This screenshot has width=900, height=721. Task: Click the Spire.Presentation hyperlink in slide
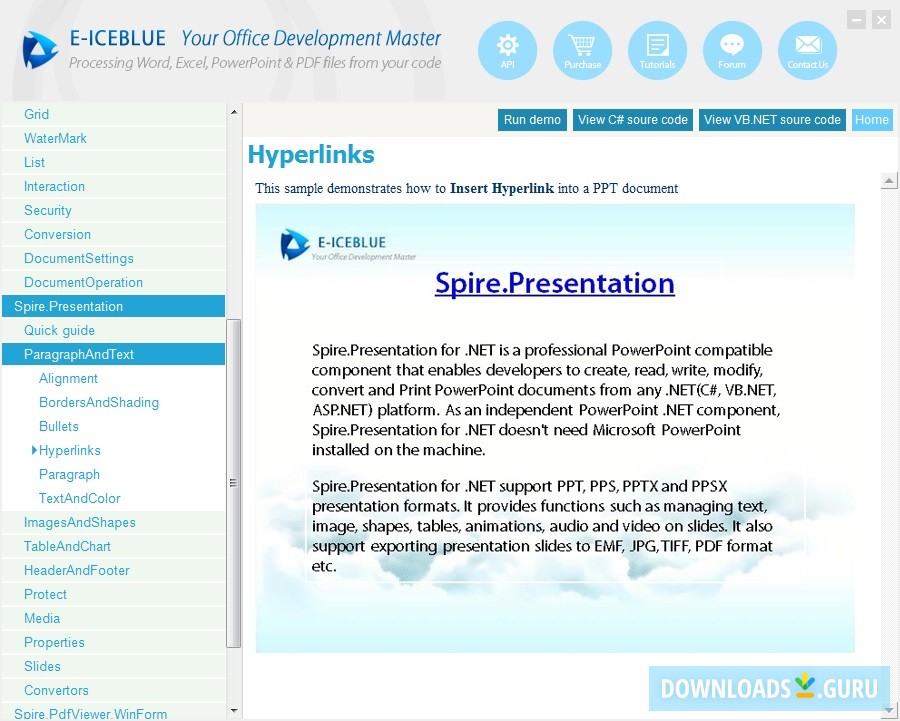click(x=554, y=284)
